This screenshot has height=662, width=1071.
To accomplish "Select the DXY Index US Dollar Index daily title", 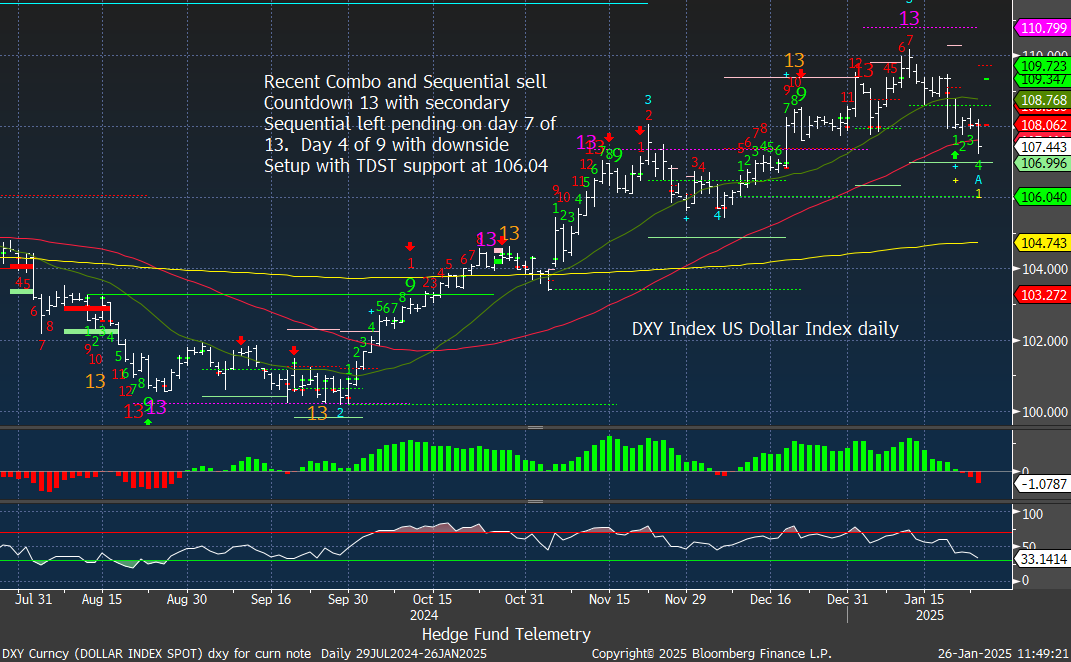I will pyautogui.click(x=765, y=329).
